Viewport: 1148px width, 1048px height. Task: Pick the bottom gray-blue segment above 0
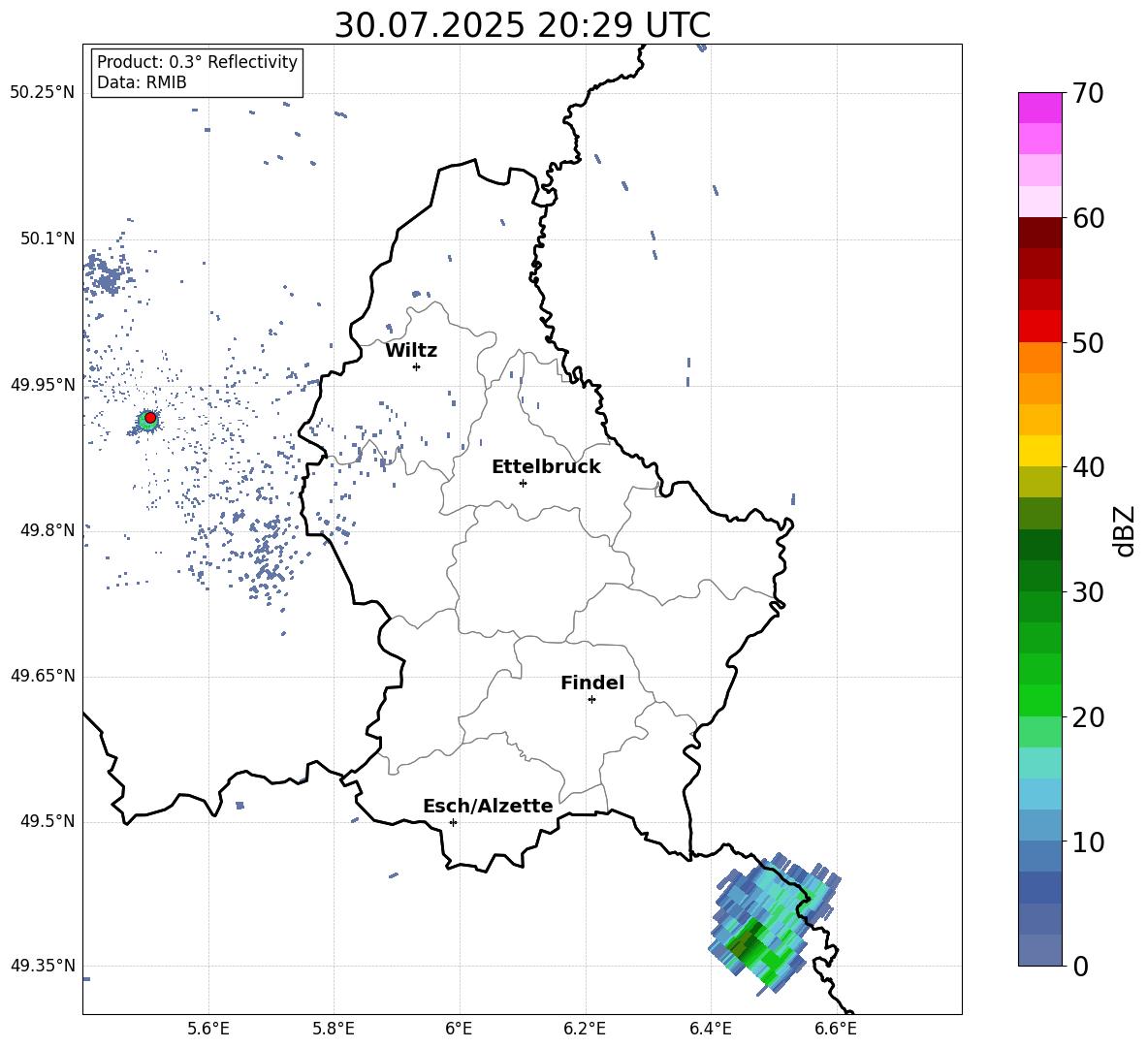[1040, 950]
